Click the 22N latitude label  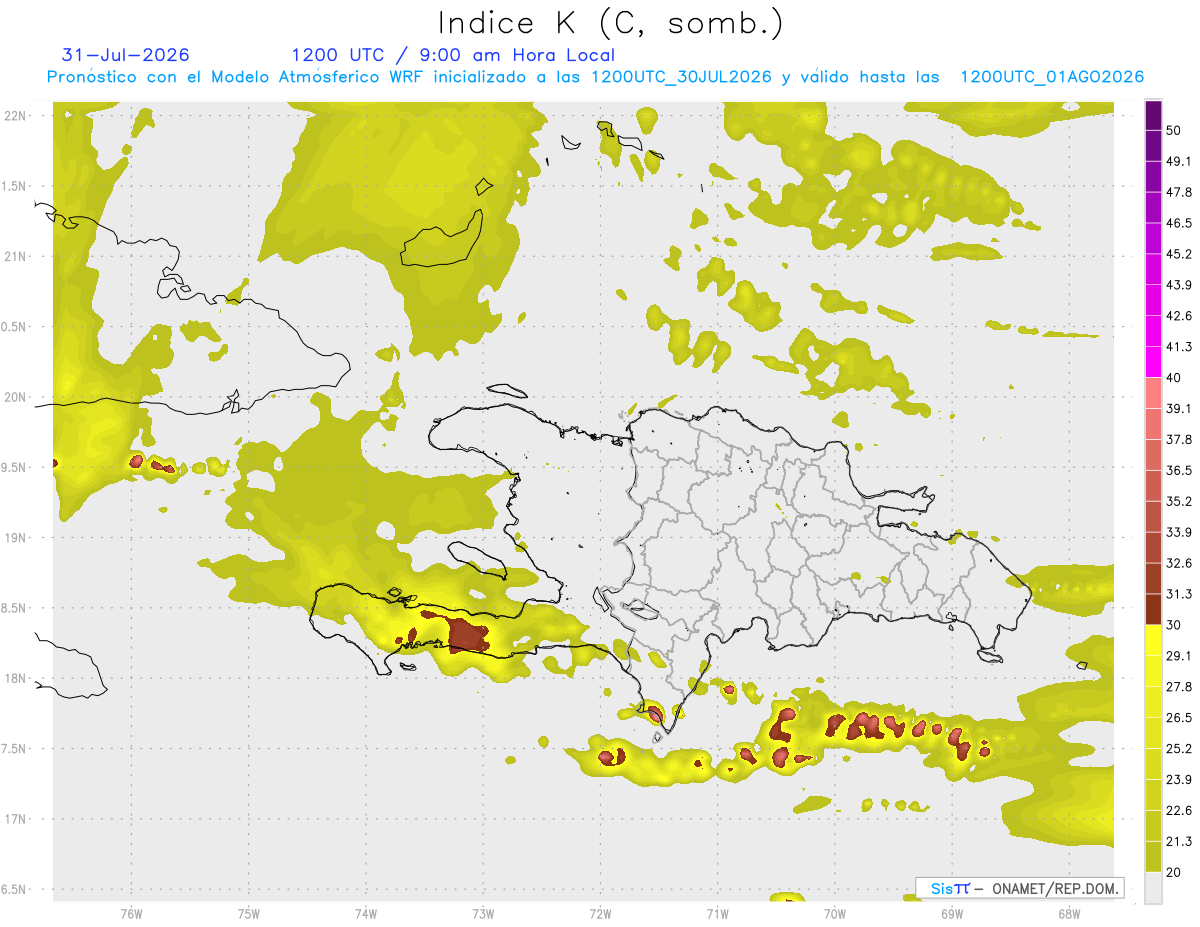[15, 116]
